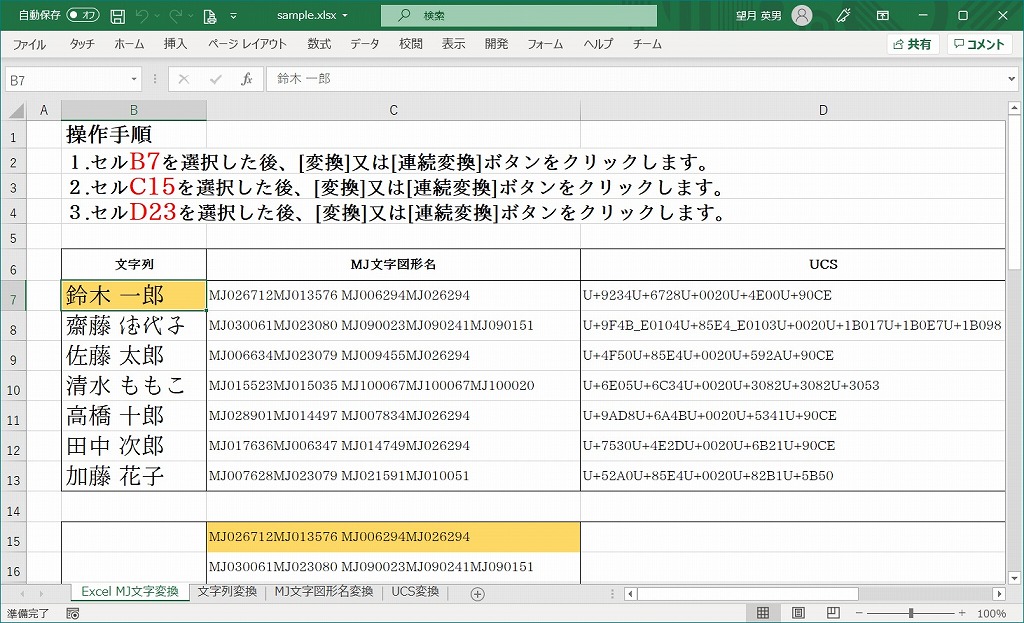
Task: Click the print preview document icon
Action: point(210,16)
